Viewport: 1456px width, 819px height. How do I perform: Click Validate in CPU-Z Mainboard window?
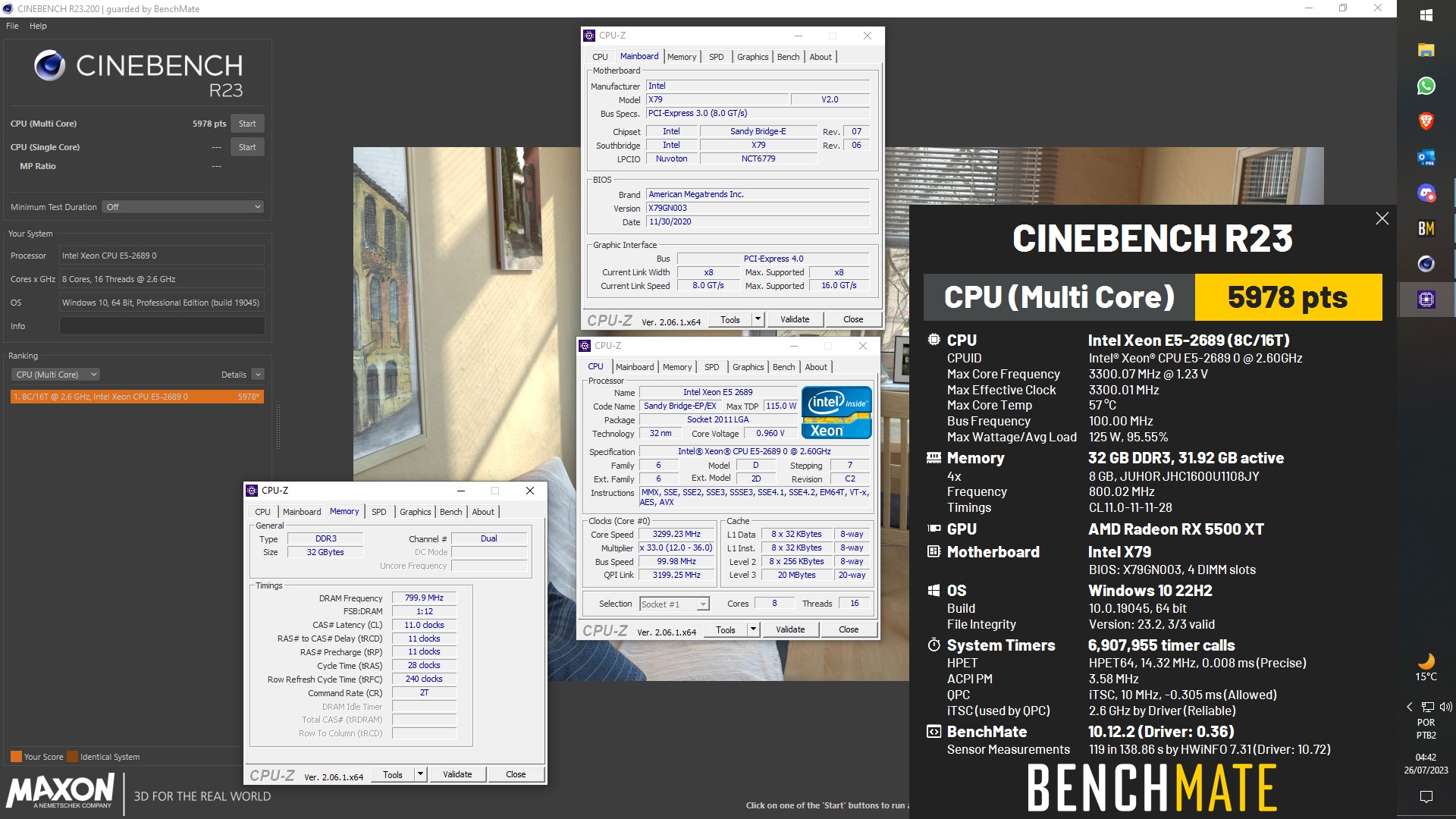pyautogui.click(x=795, y=319)
